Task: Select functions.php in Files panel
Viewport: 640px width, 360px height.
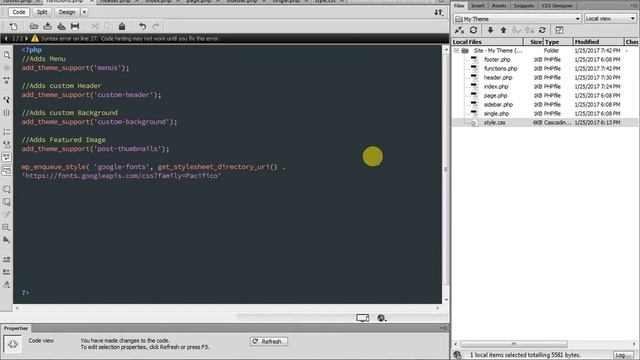Action: (x=500, y=69)
